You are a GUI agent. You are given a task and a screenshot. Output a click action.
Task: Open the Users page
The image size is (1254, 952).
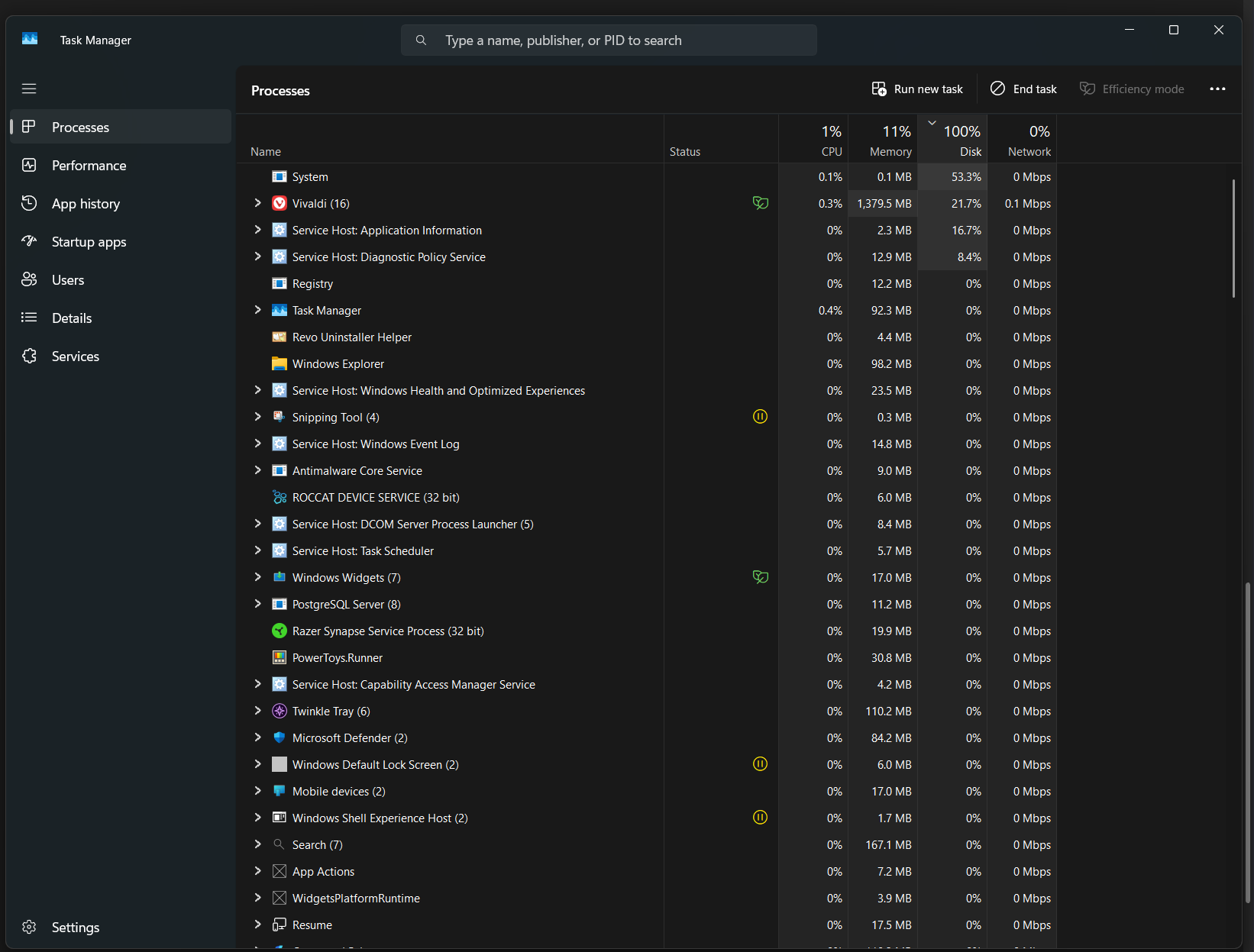coord(121,279)
